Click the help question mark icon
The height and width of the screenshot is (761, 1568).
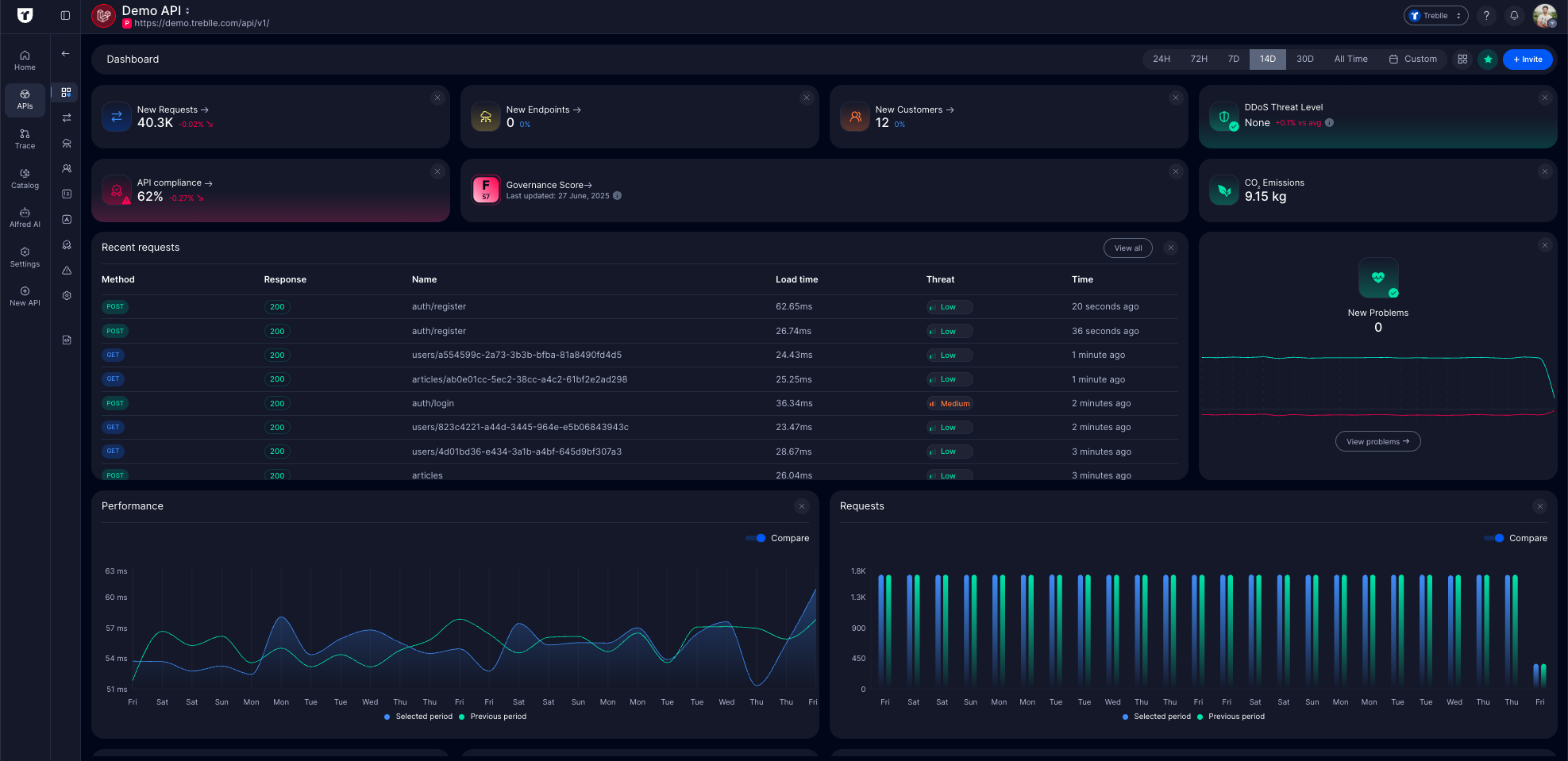pyautogui.click(x=1486, y=16)
